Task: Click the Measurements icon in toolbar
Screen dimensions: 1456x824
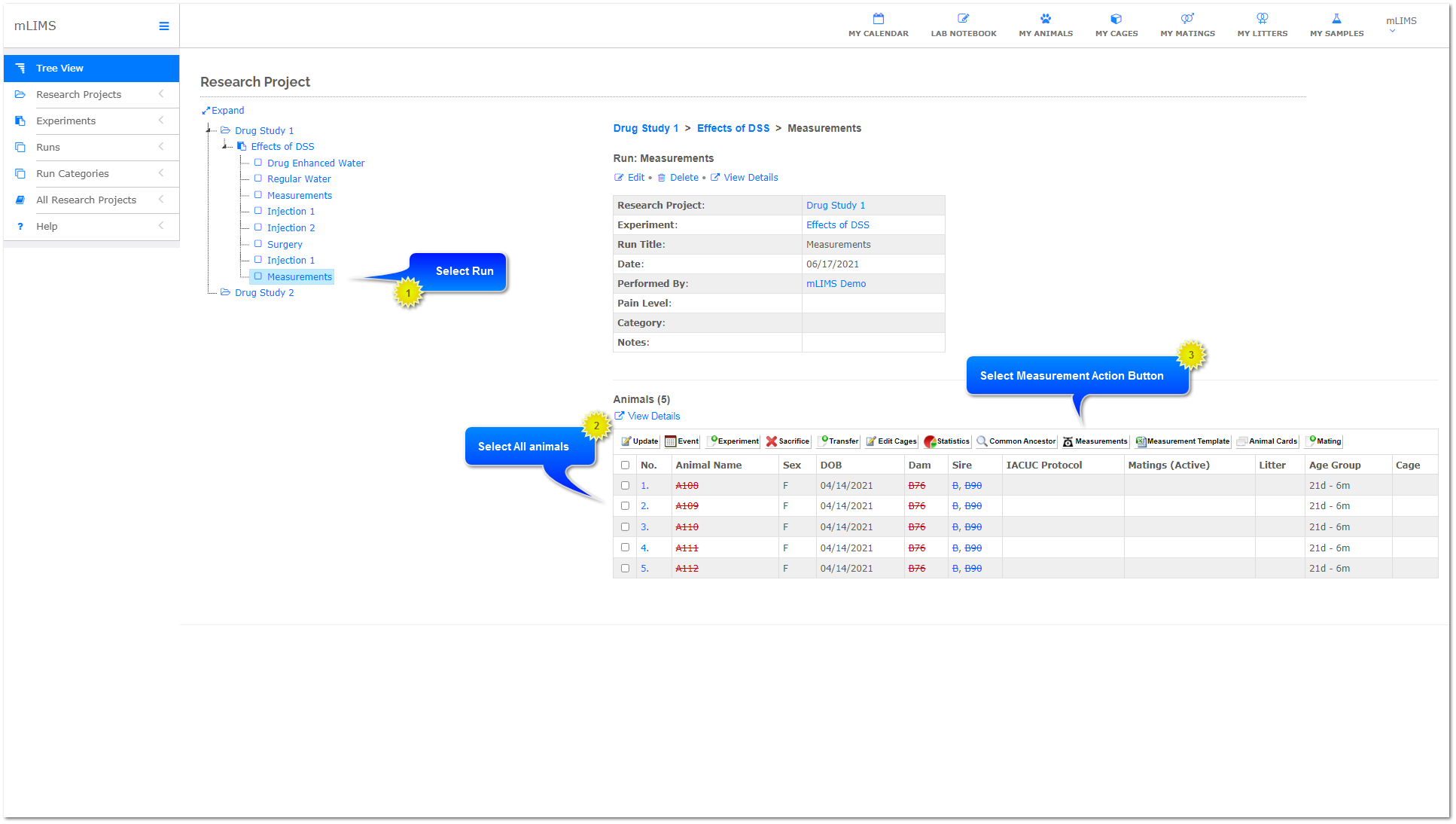Action: tap(1095, 441)
